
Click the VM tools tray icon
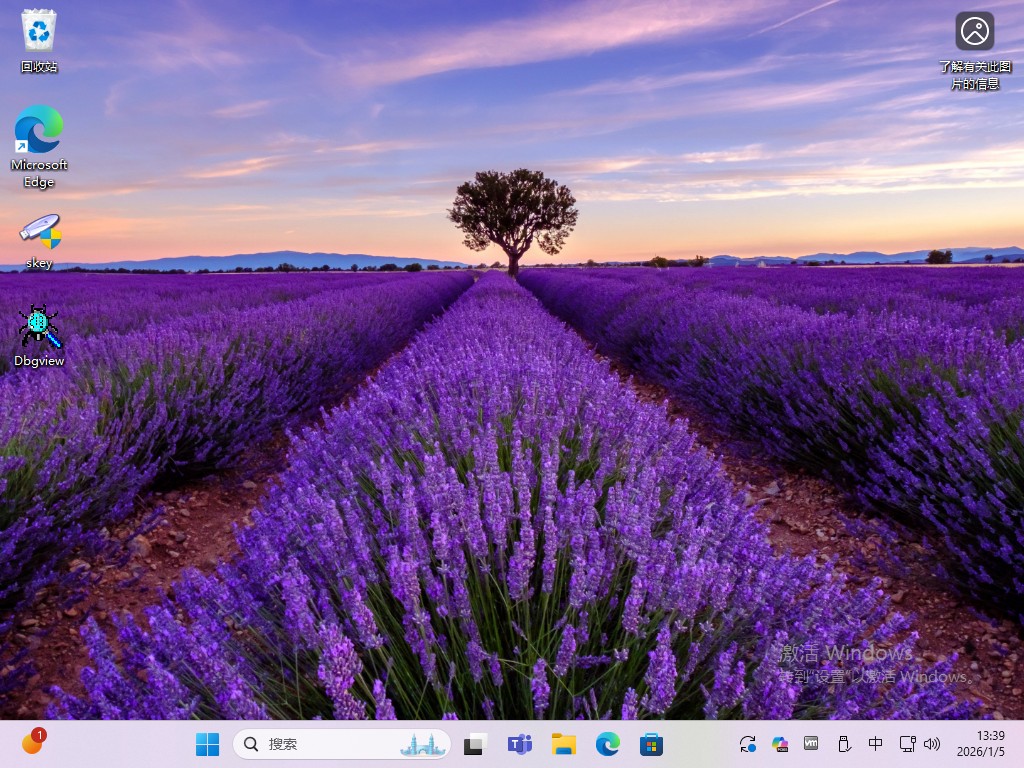pos(811,744)
